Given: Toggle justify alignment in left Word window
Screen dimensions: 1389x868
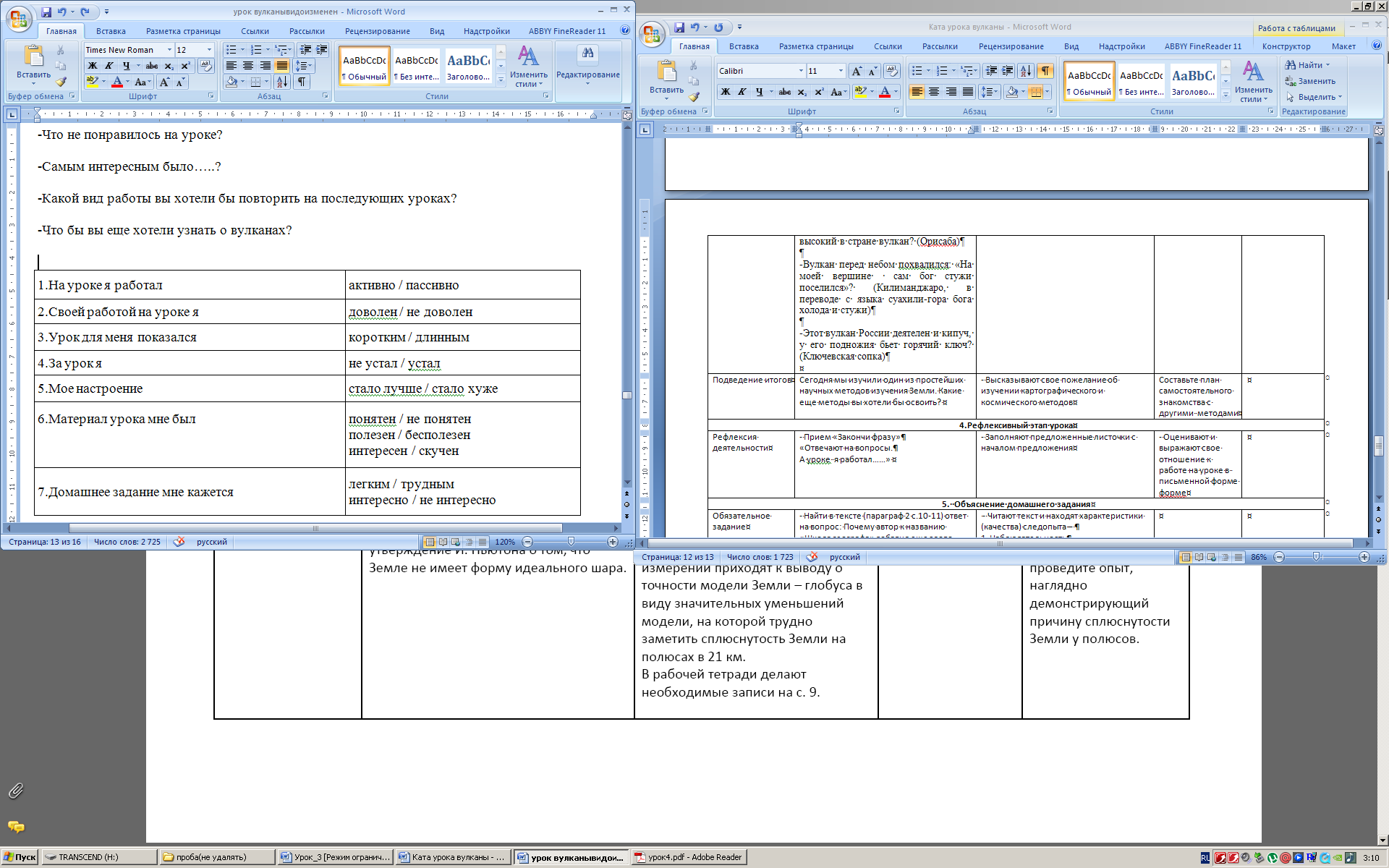Looking at the screenshot, I should click(x=281, y=66).
